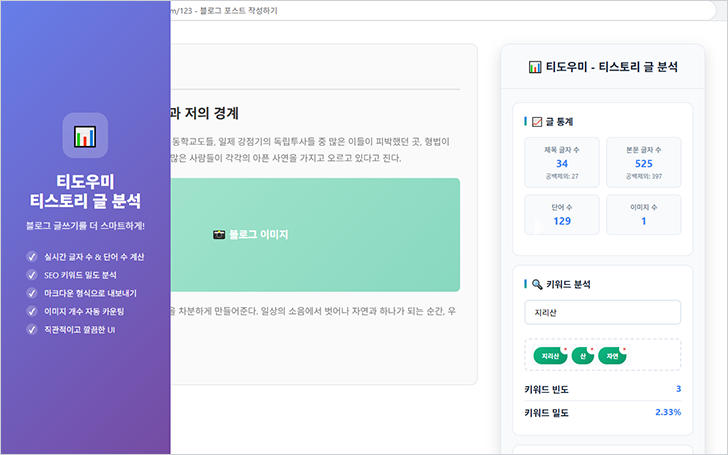Click the 키워드 빈도 value 3
Screen dimensions: 728x455
tap(678, 389)
